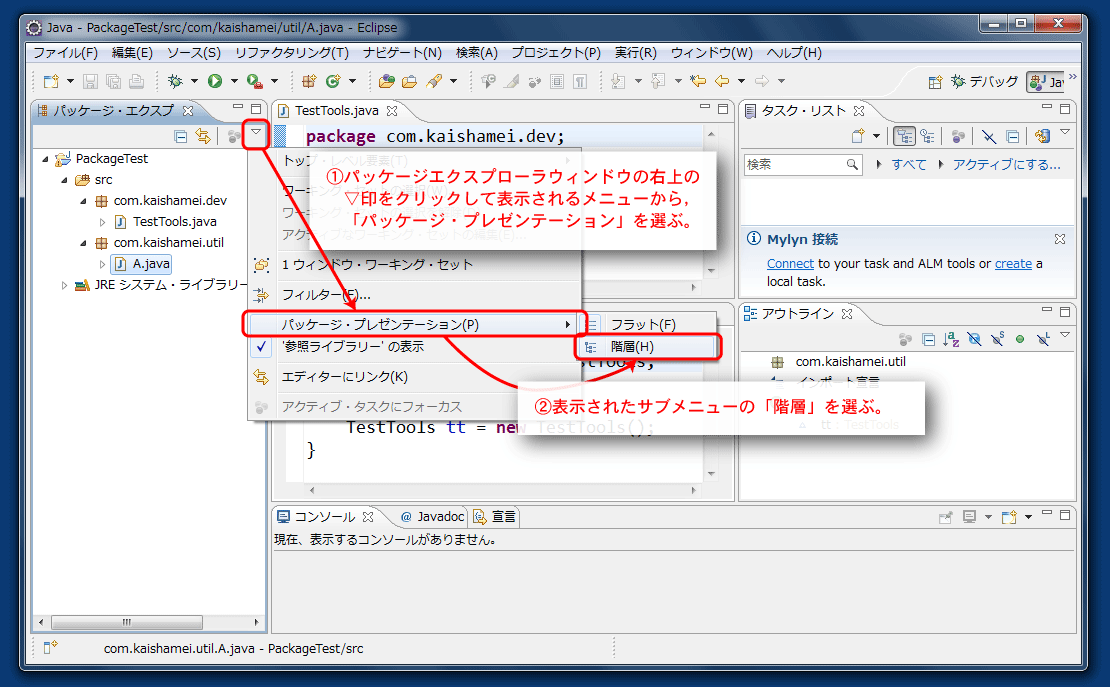The width and height of the screenshot is (1110, 687).
Task: Open the リファクタリング(T) menu
Action: (292, 52)
